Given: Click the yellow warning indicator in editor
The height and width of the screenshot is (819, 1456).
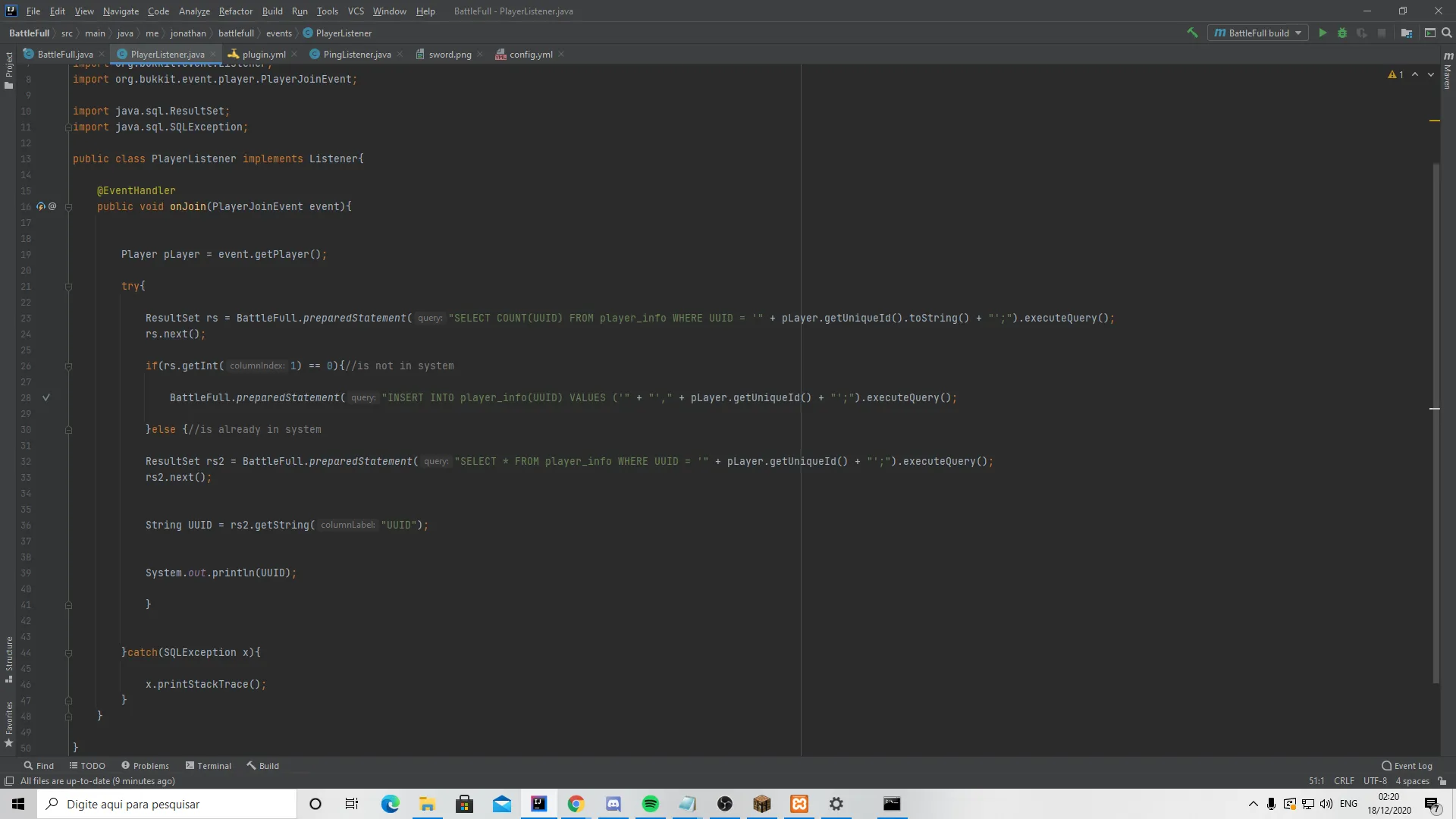Looking at the screenshot, I should (x=1395, y=74).
